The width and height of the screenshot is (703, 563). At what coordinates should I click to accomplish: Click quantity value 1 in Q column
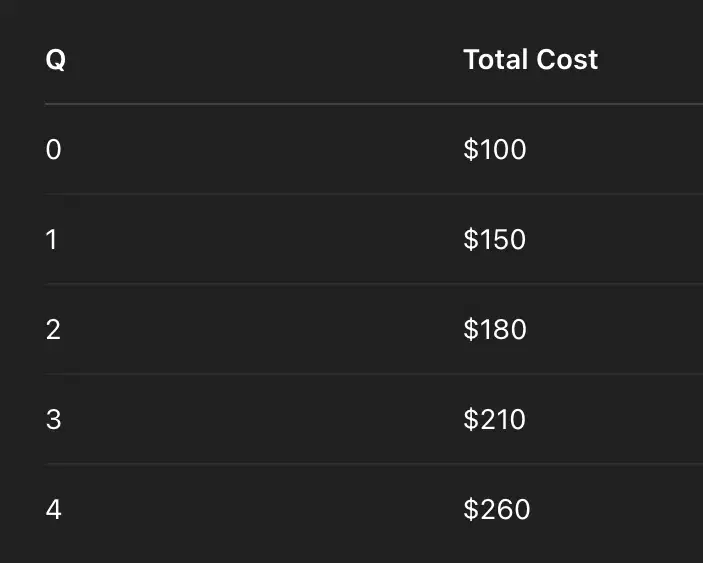click(51, 239)
